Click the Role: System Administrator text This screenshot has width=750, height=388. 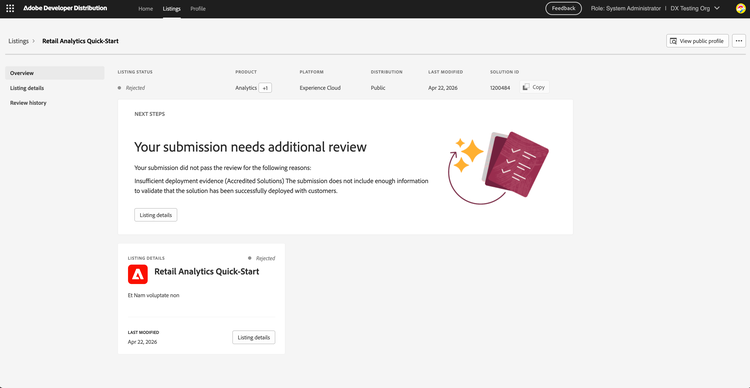pos(626,9)
